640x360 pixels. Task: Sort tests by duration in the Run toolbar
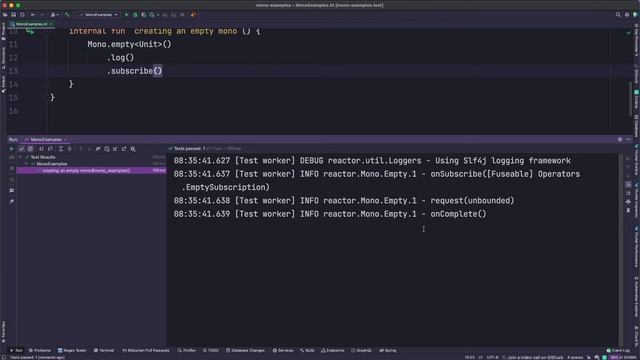[50, 149]
